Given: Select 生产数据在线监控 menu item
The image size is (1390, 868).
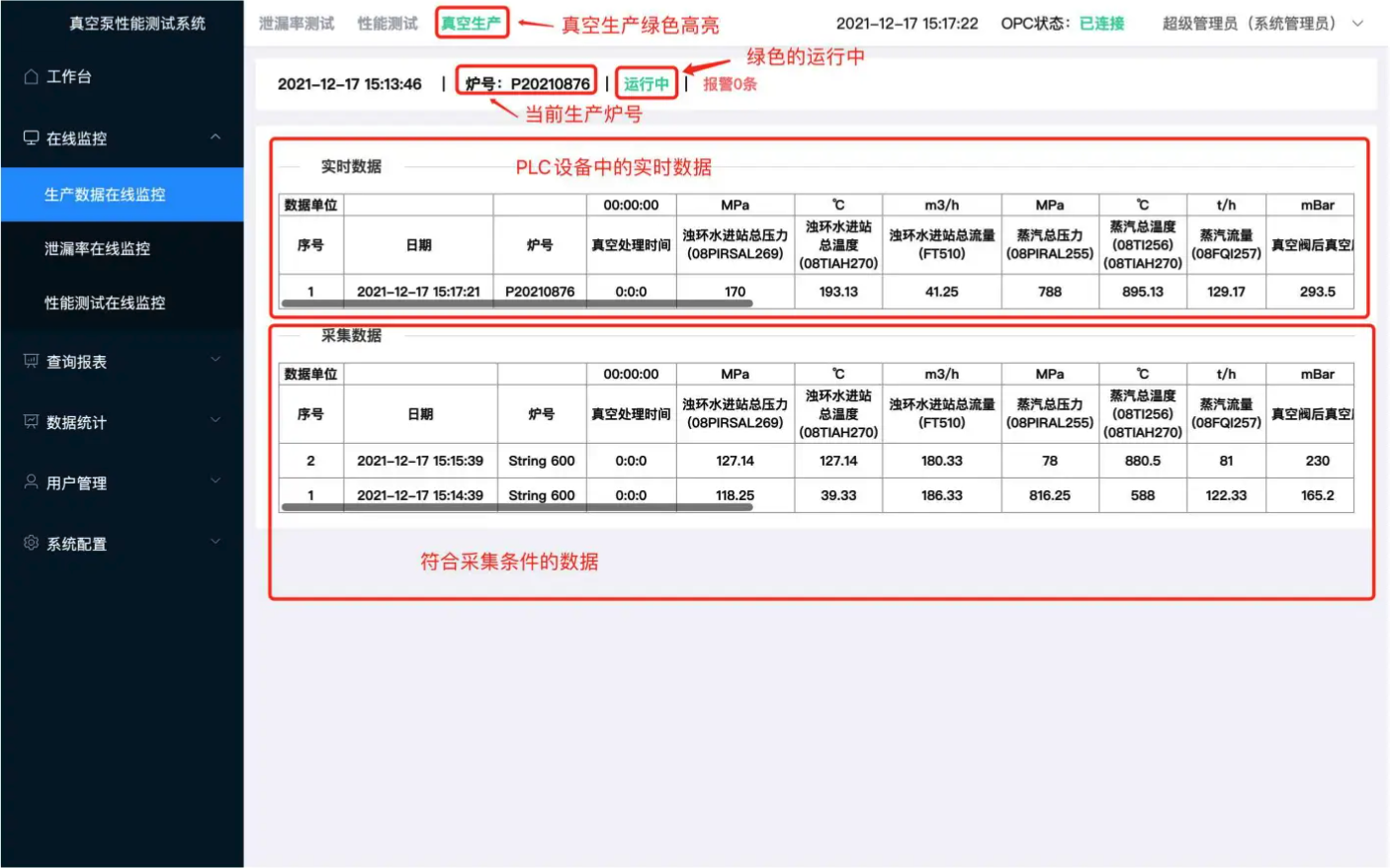Looking at the screenshot, I should coord(122,195).
